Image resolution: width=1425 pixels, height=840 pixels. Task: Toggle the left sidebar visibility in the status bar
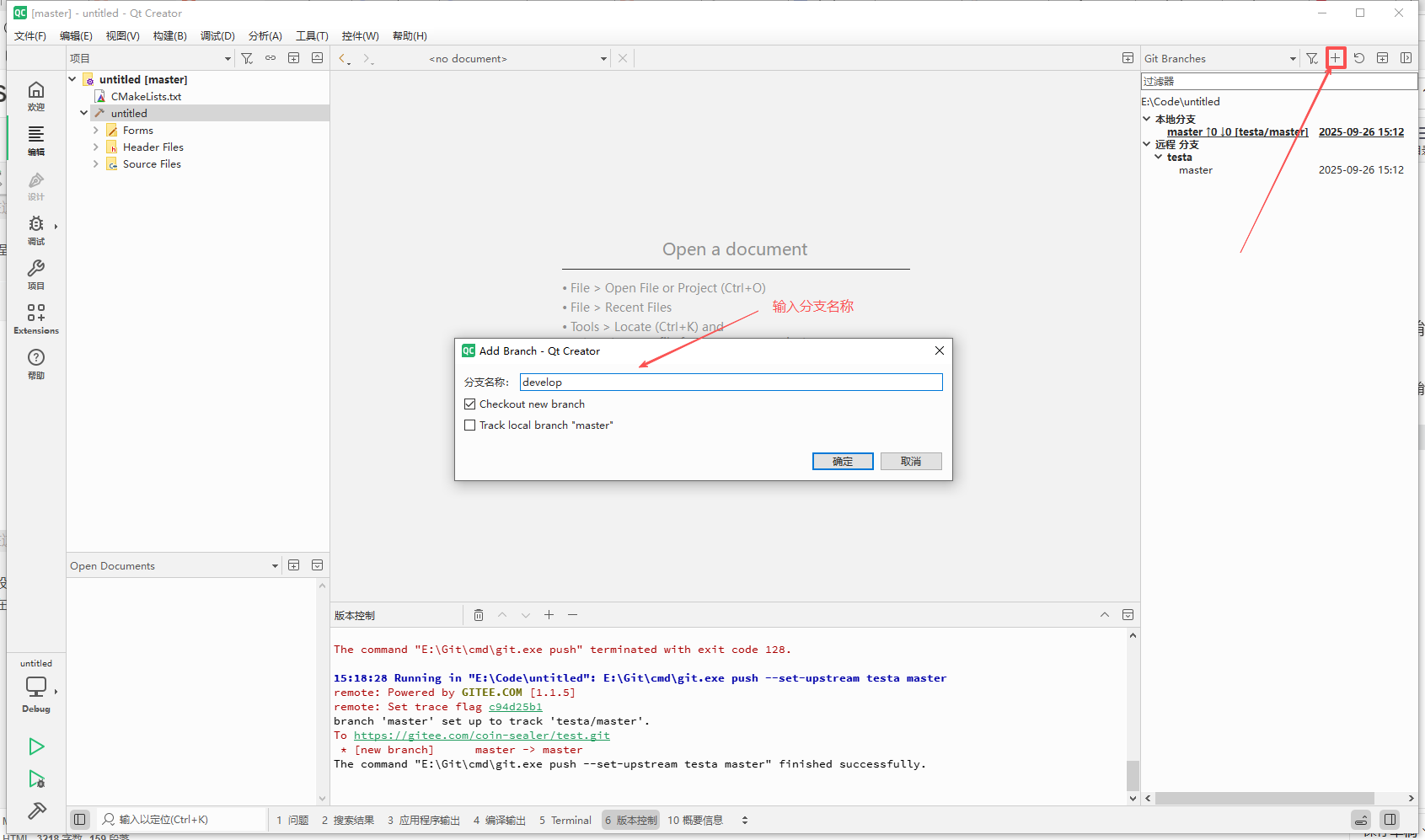(x=80, y=819)
